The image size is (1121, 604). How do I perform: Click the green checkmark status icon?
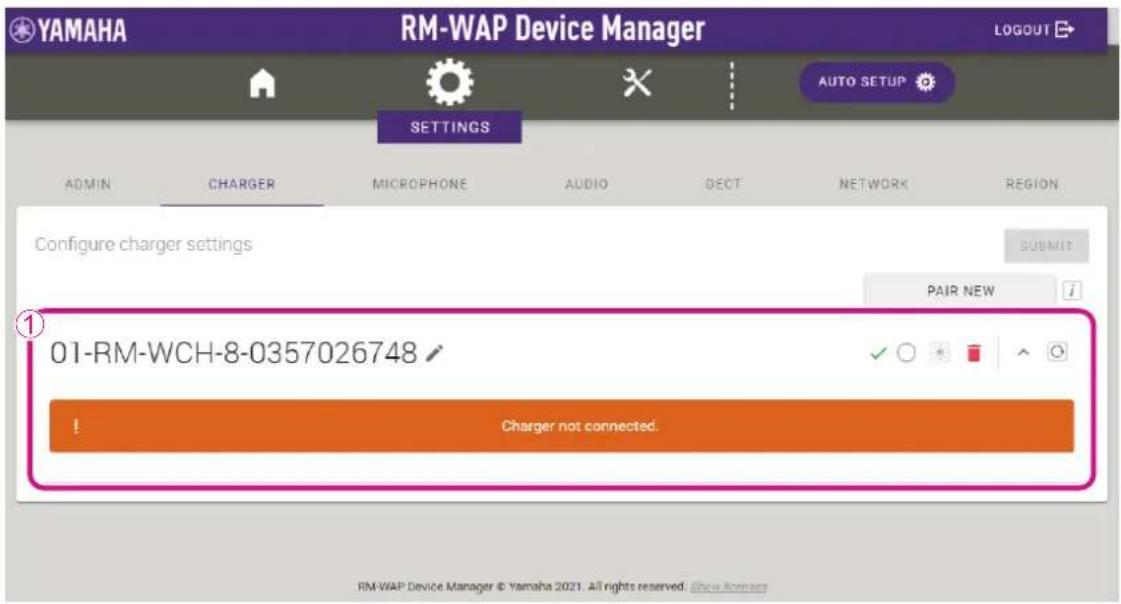(878, 353)
